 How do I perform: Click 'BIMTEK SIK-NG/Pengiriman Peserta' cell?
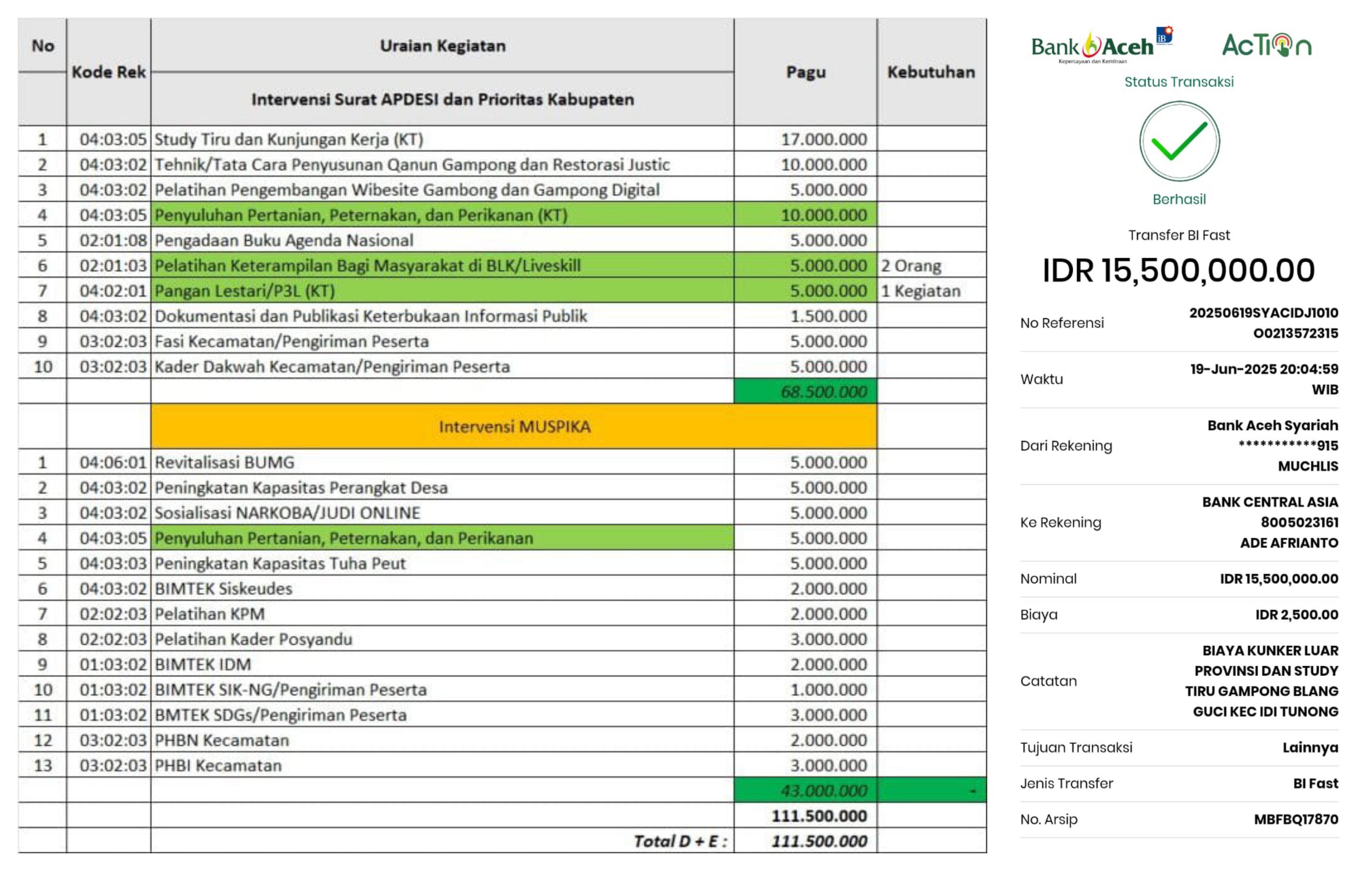click(x=442, y=689)
